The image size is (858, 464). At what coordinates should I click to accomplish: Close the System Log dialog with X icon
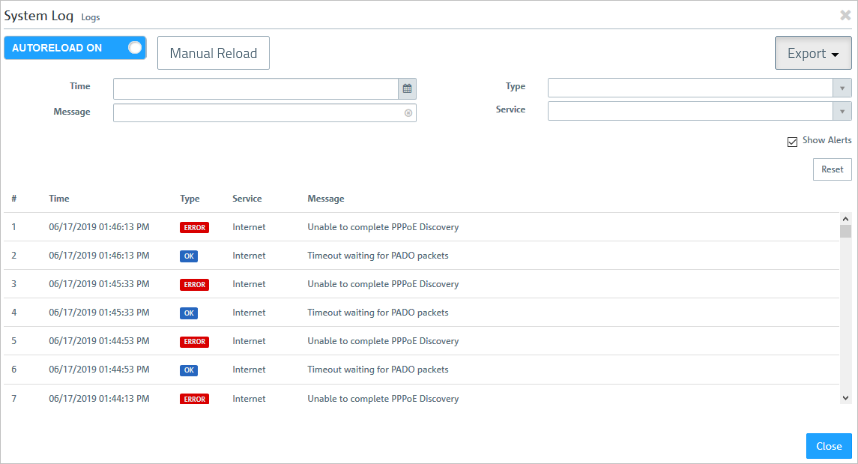point(845,15)
